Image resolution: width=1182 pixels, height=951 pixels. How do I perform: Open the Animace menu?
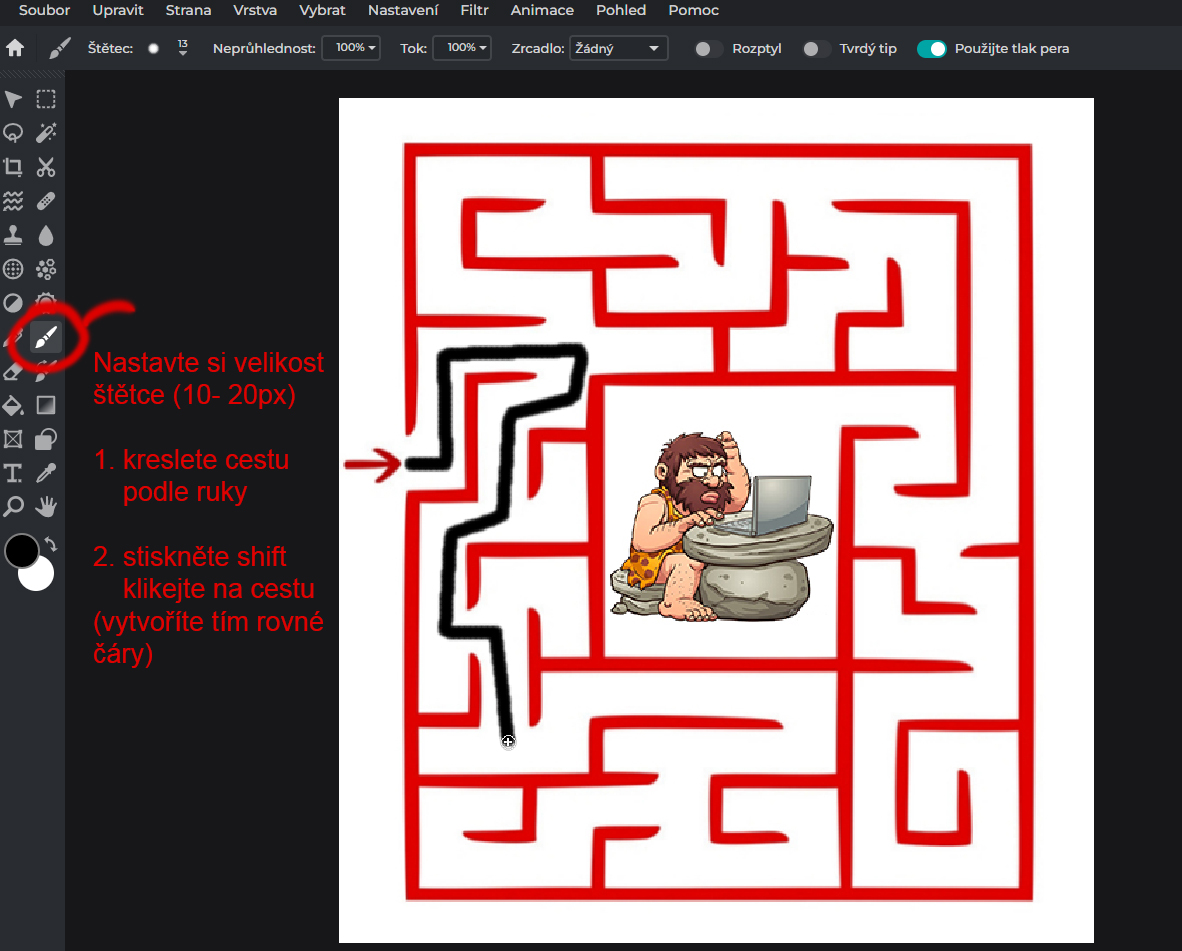point(542,11)
